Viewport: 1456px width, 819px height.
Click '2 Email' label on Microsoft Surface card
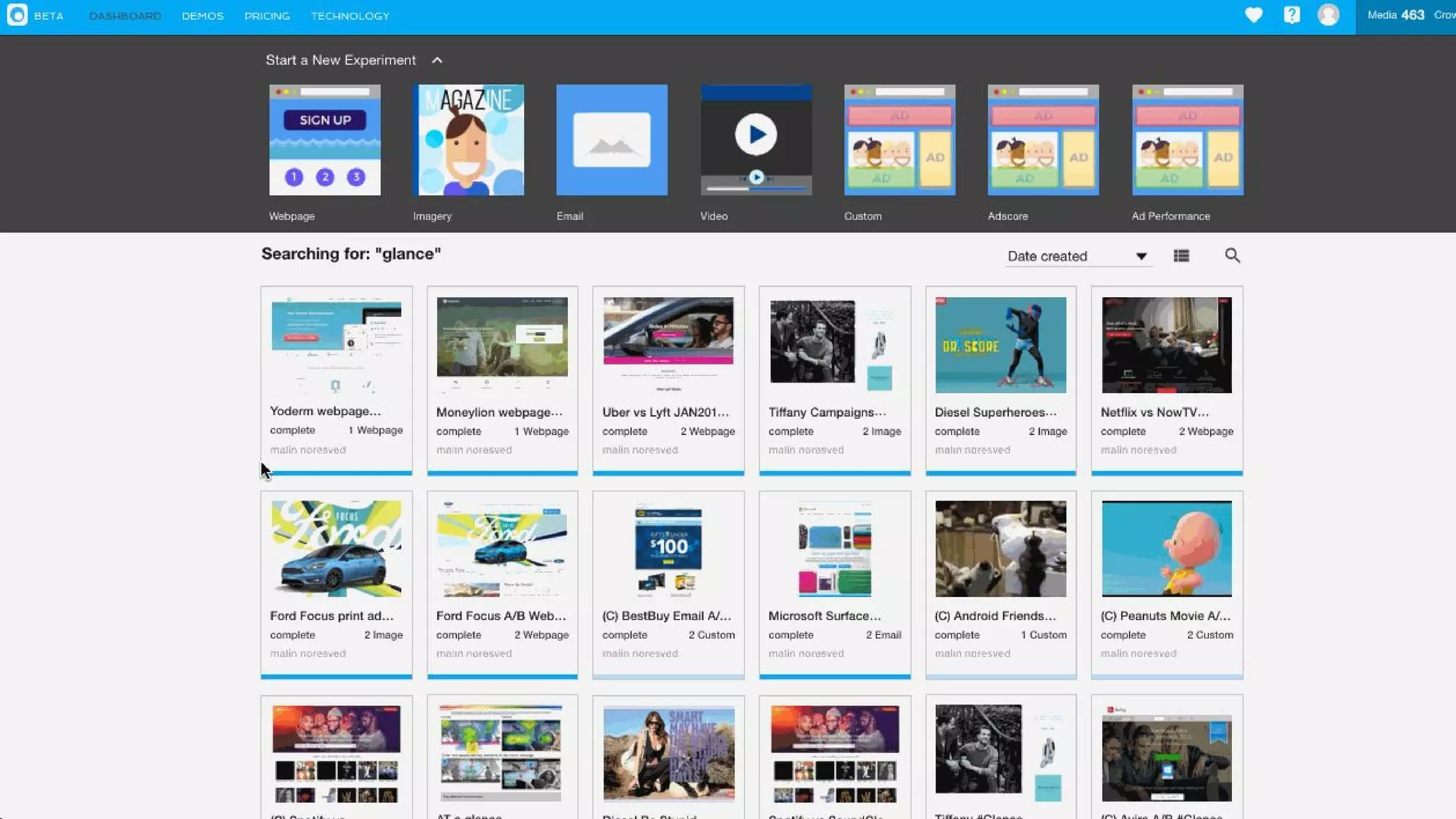click(884, 635)
